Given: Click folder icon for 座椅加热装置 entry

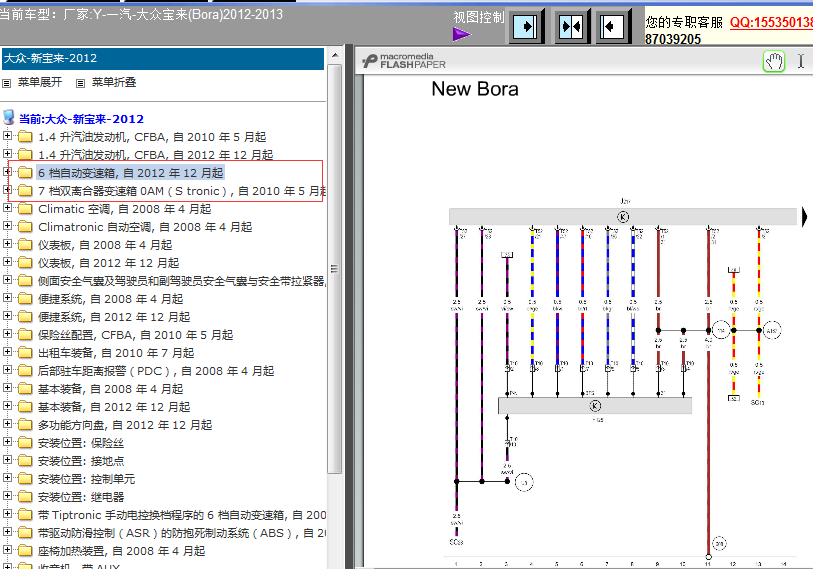Looking at the screenshot, I should pos(25,551).
